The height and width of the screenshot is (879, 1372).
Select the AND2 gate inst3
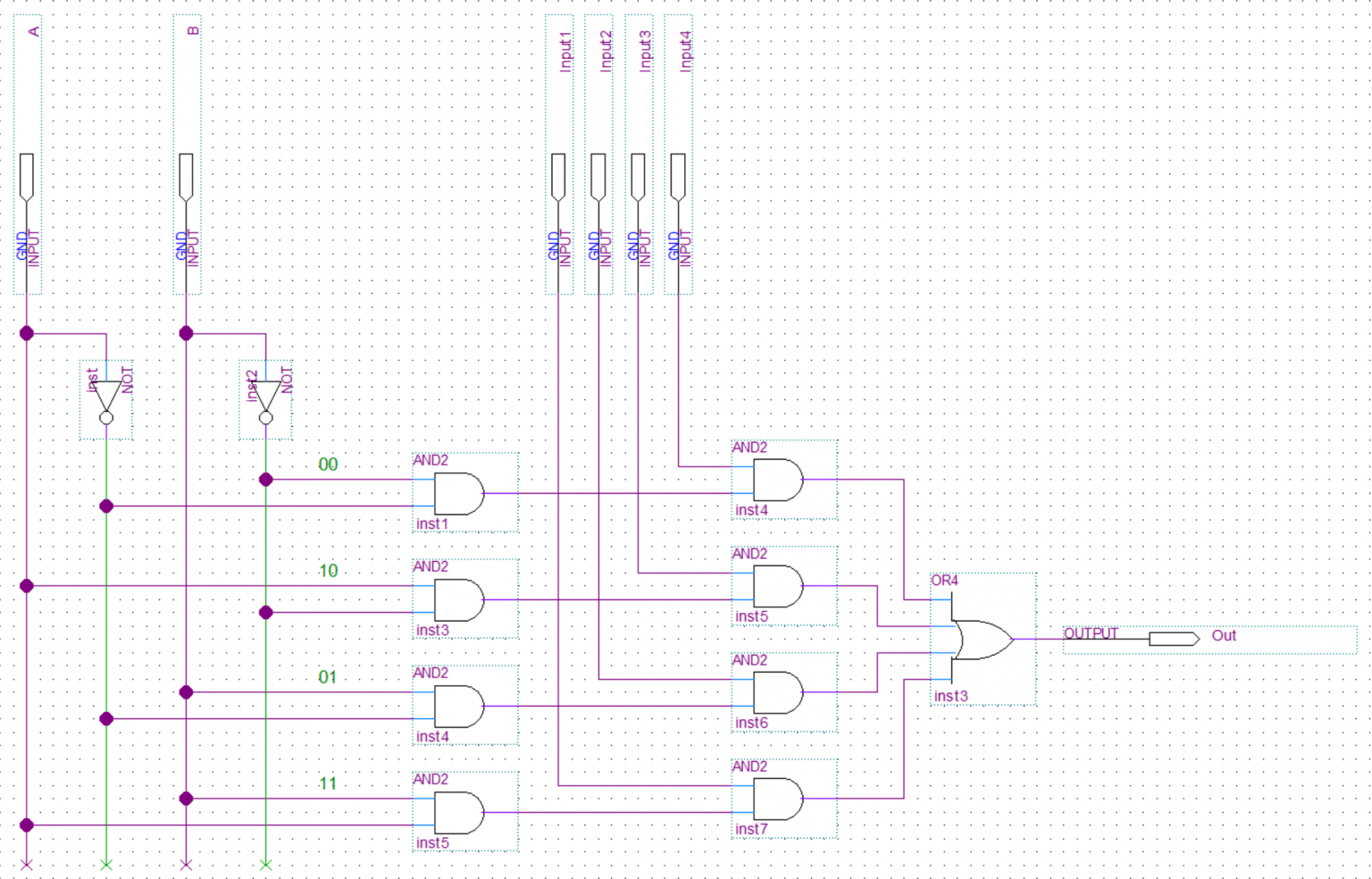point(456,599)
